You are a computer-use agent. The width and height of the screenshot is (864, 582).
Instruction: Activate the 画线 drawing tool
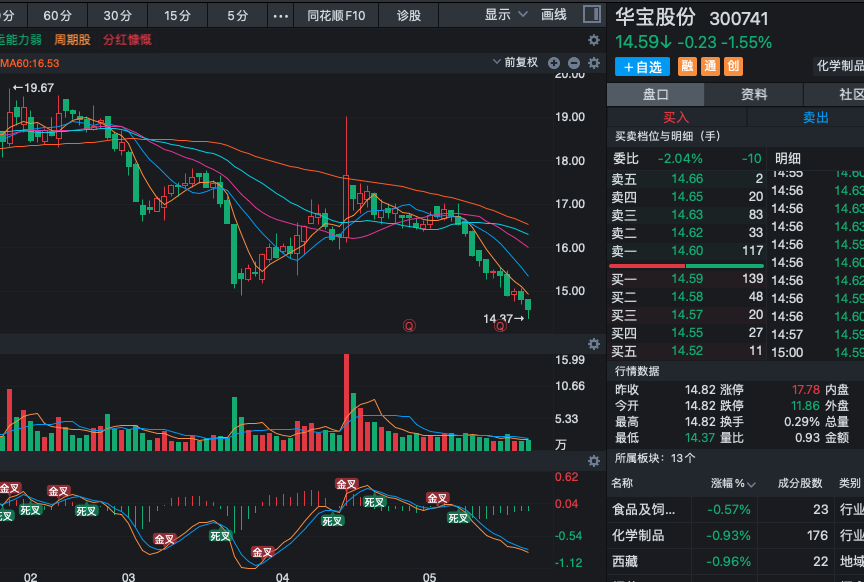click(554, 15)
